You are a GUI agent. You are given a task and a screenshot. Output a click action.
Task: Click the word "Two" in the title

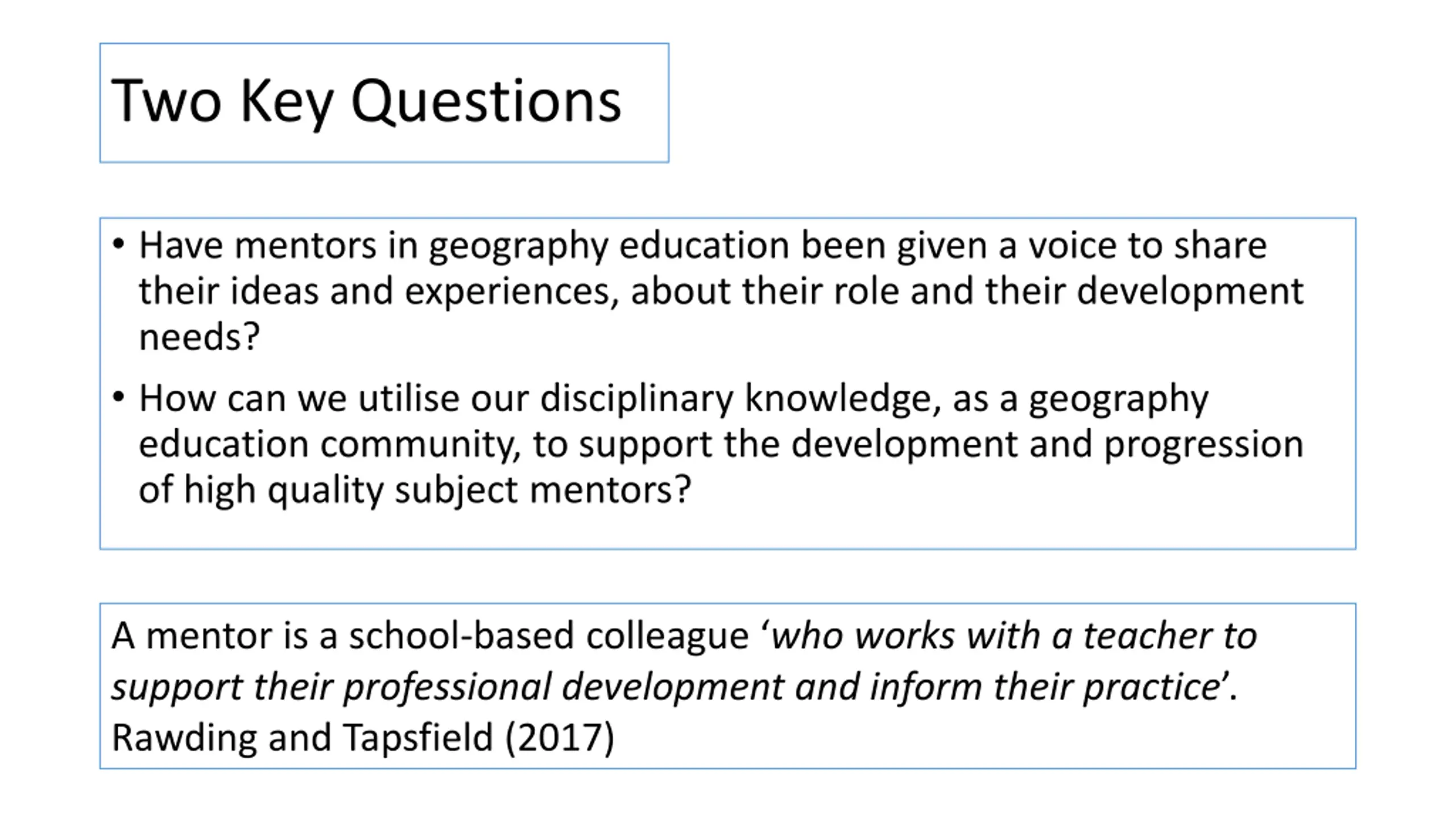pyautogui.click(x=166, y=101)
